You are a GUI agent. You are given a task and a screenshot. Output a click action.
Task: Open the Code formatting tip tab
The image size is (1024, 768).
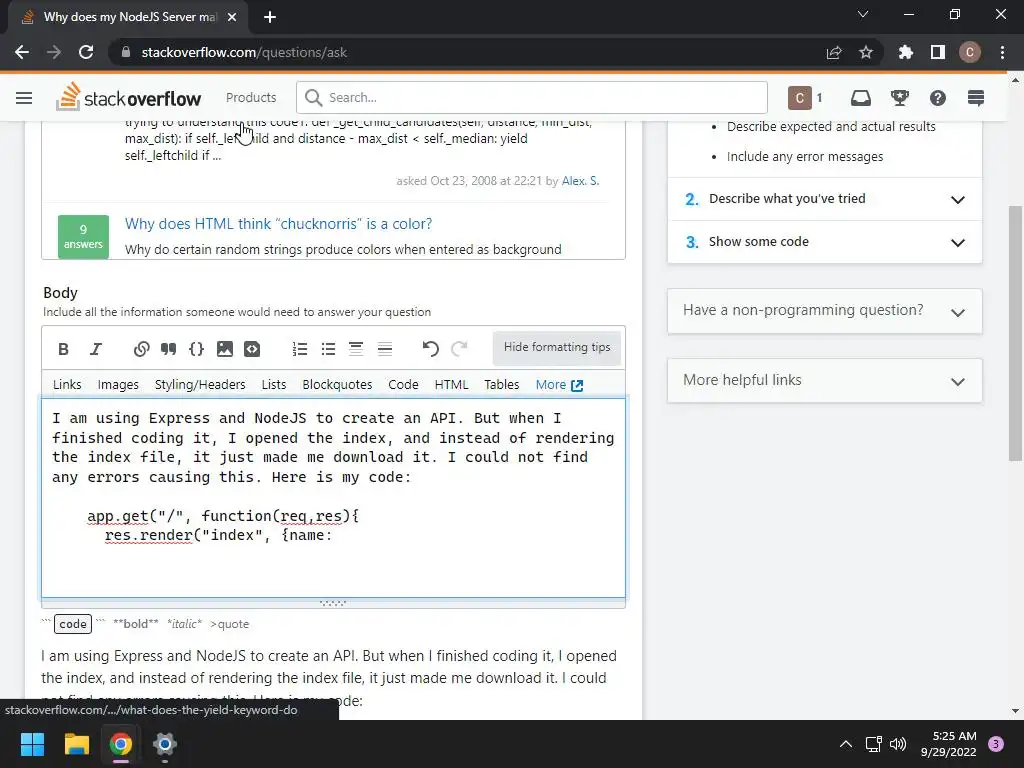(403, 385)
